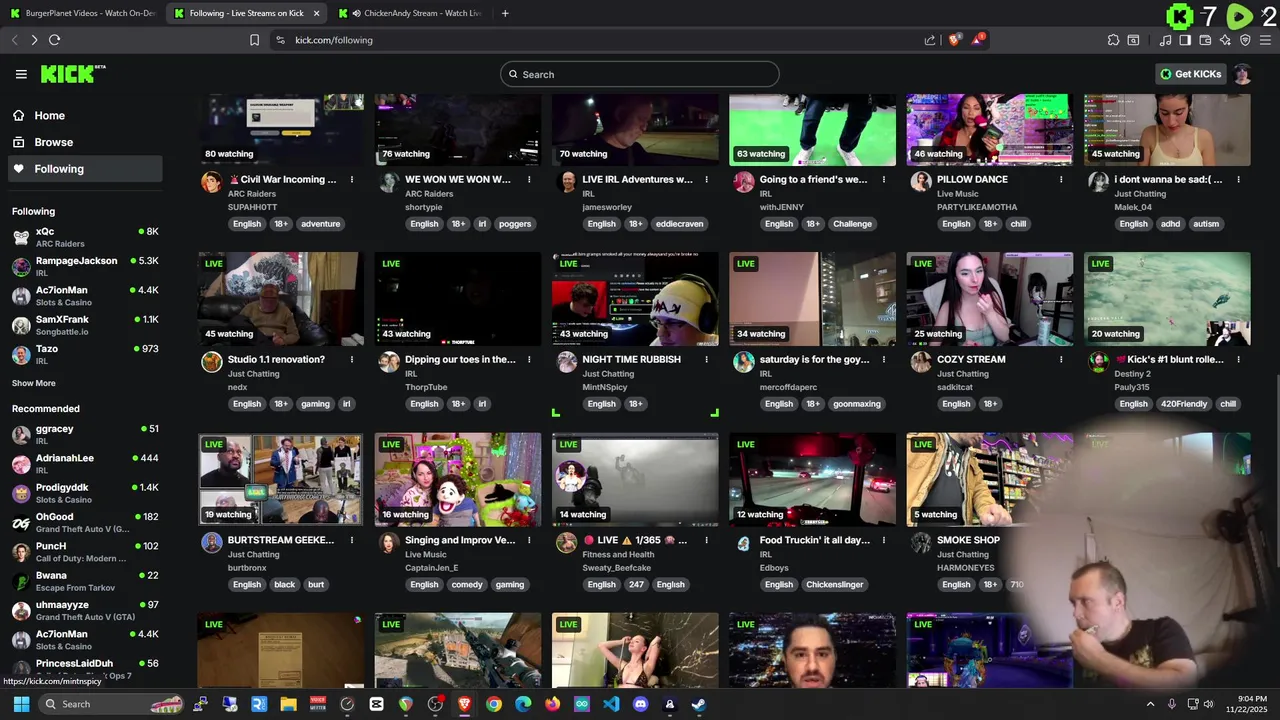Open the Brave Wallet icon
This screenshot has width=1280, height=720.
[1205, 40]
